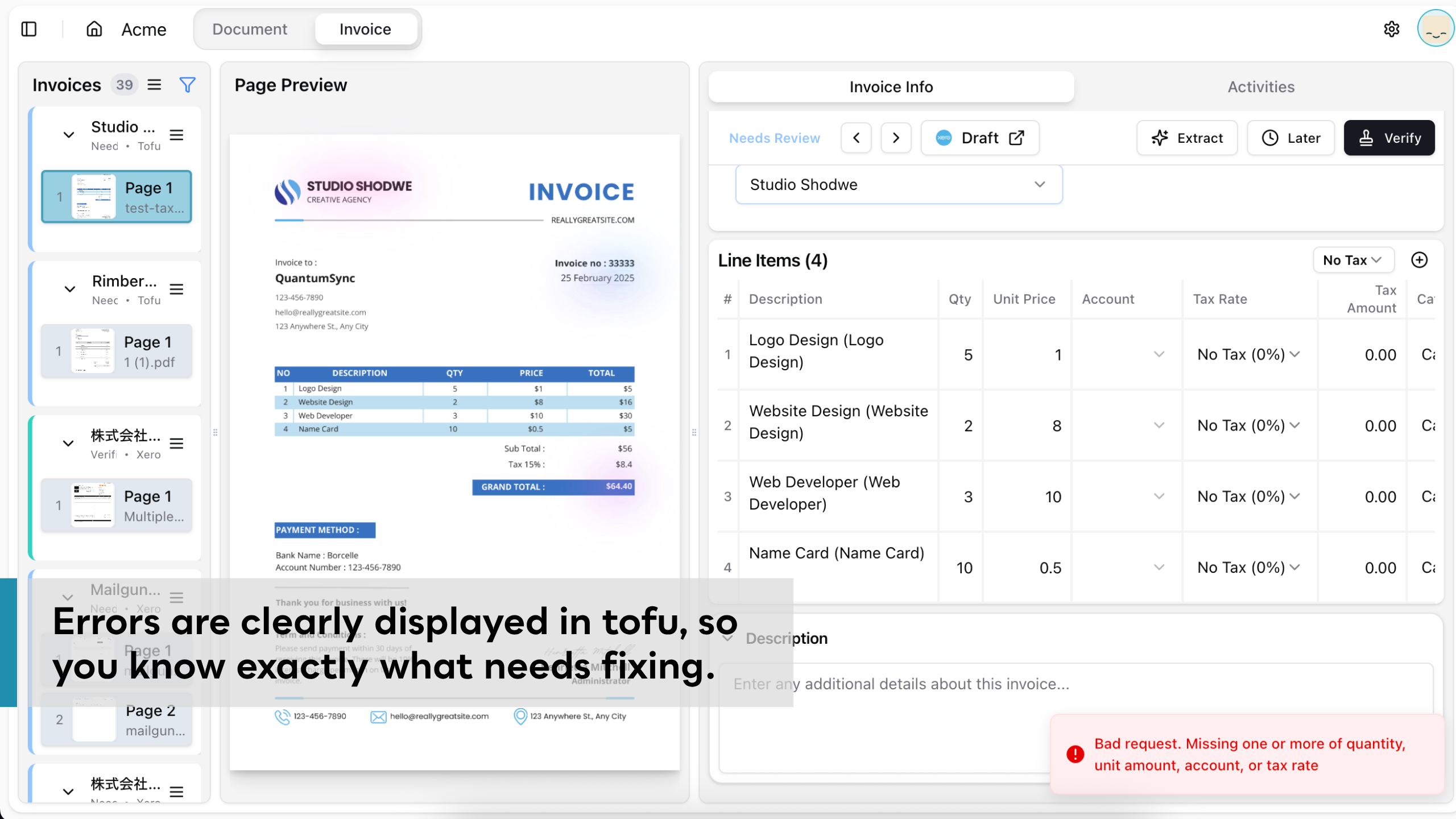Open settings via the gear icon

[x=1391, y=29]
